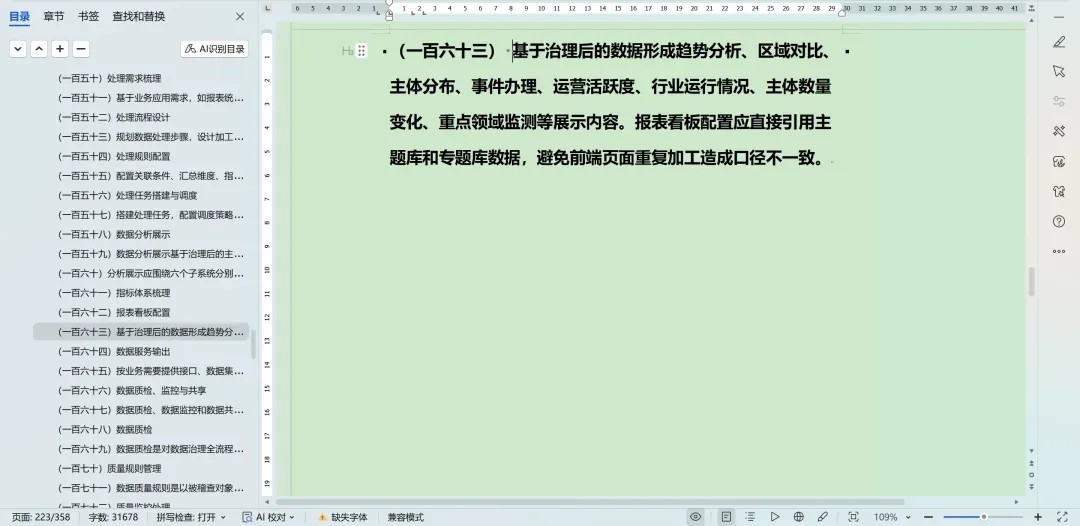The image size is (1080, 526).
Task: Go to outline item (一百七十) 质量规则管理
Action: click(x=109, y=468)
